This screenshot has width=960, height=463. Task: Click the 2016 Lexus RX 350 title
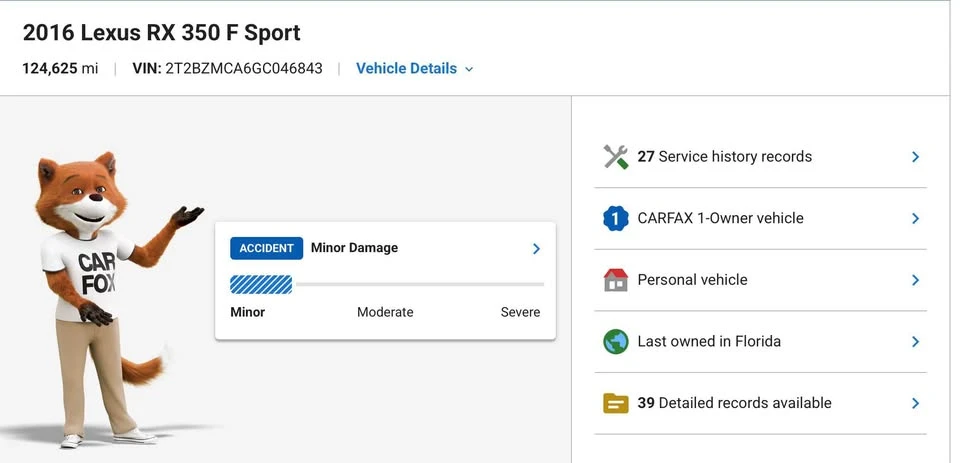pos(162,33)
